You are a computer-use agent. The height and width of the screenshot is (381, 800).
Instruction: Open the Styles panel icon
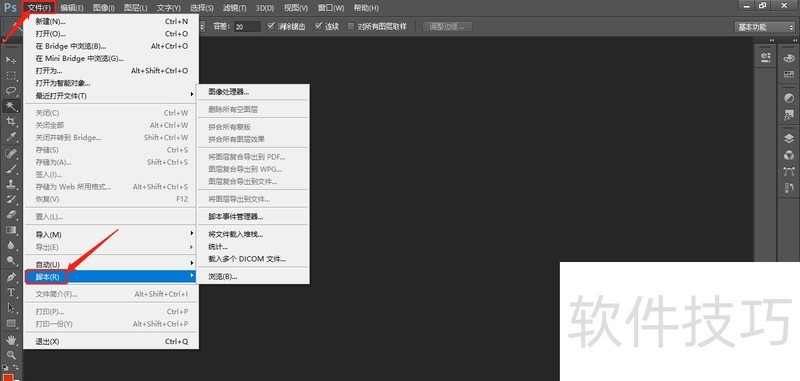[789, 115]
